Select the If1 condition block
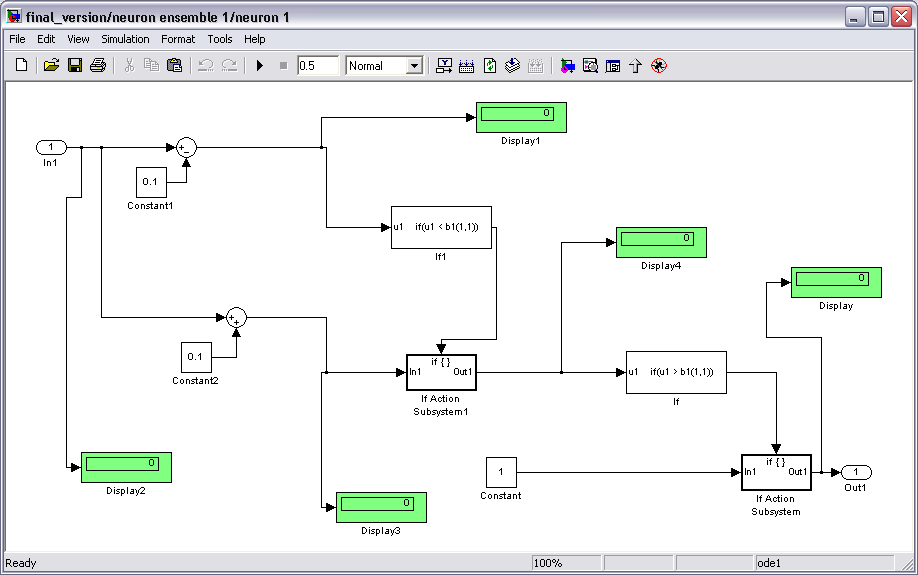918x575 pixels. tap(441, 227)
